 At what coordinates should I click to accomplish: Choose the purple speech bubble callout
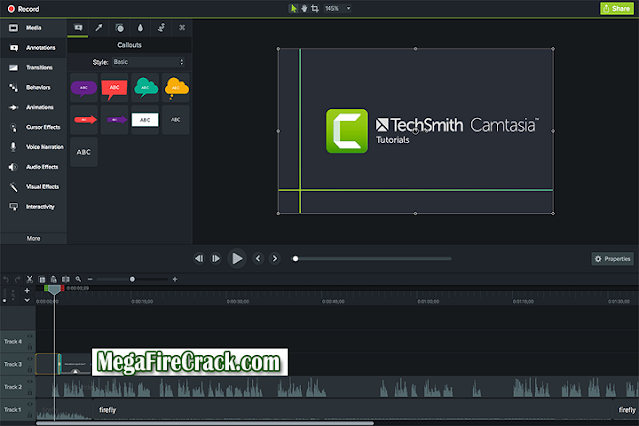[x=84, y=88]
